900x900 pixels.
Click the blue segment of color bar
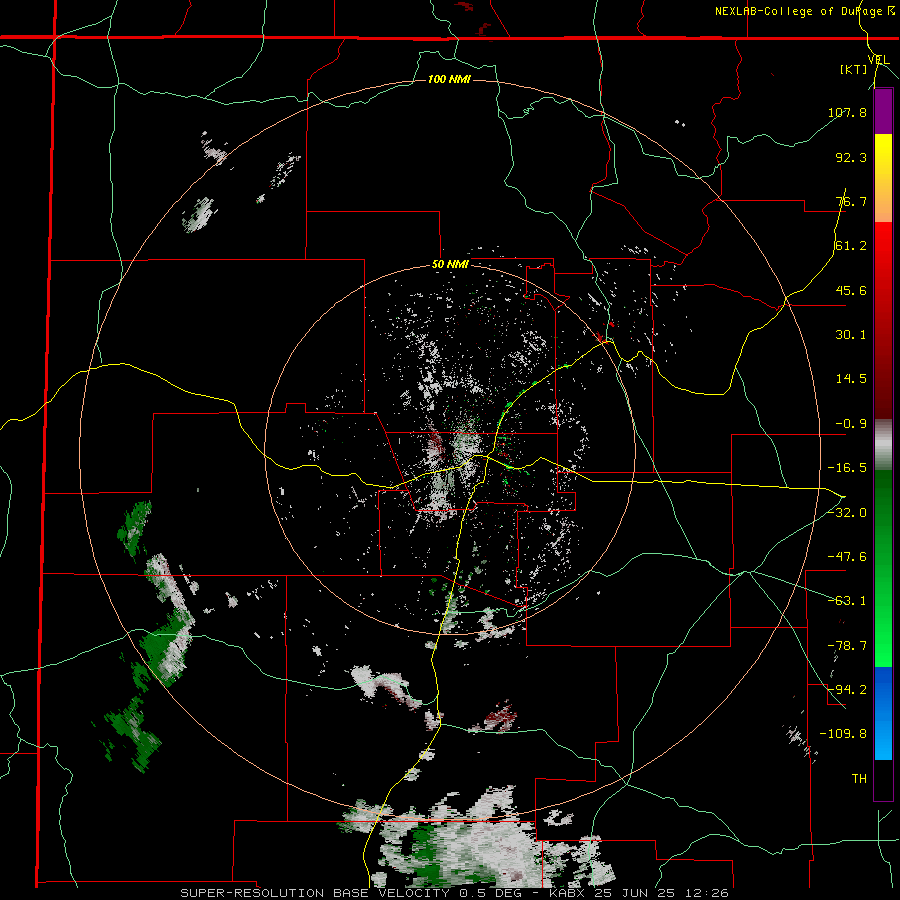click(883, 713)
